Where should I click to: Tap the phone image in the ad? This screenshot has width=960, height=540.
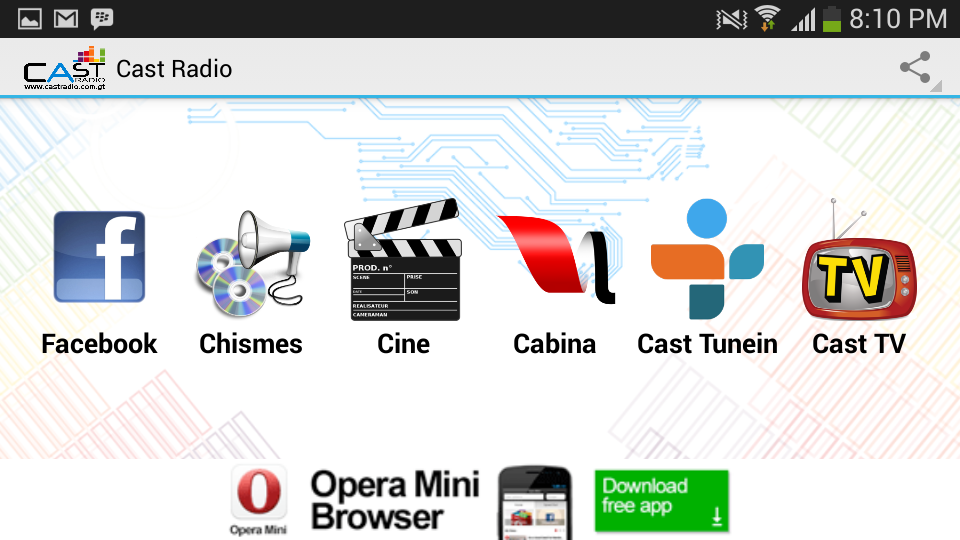535,503
